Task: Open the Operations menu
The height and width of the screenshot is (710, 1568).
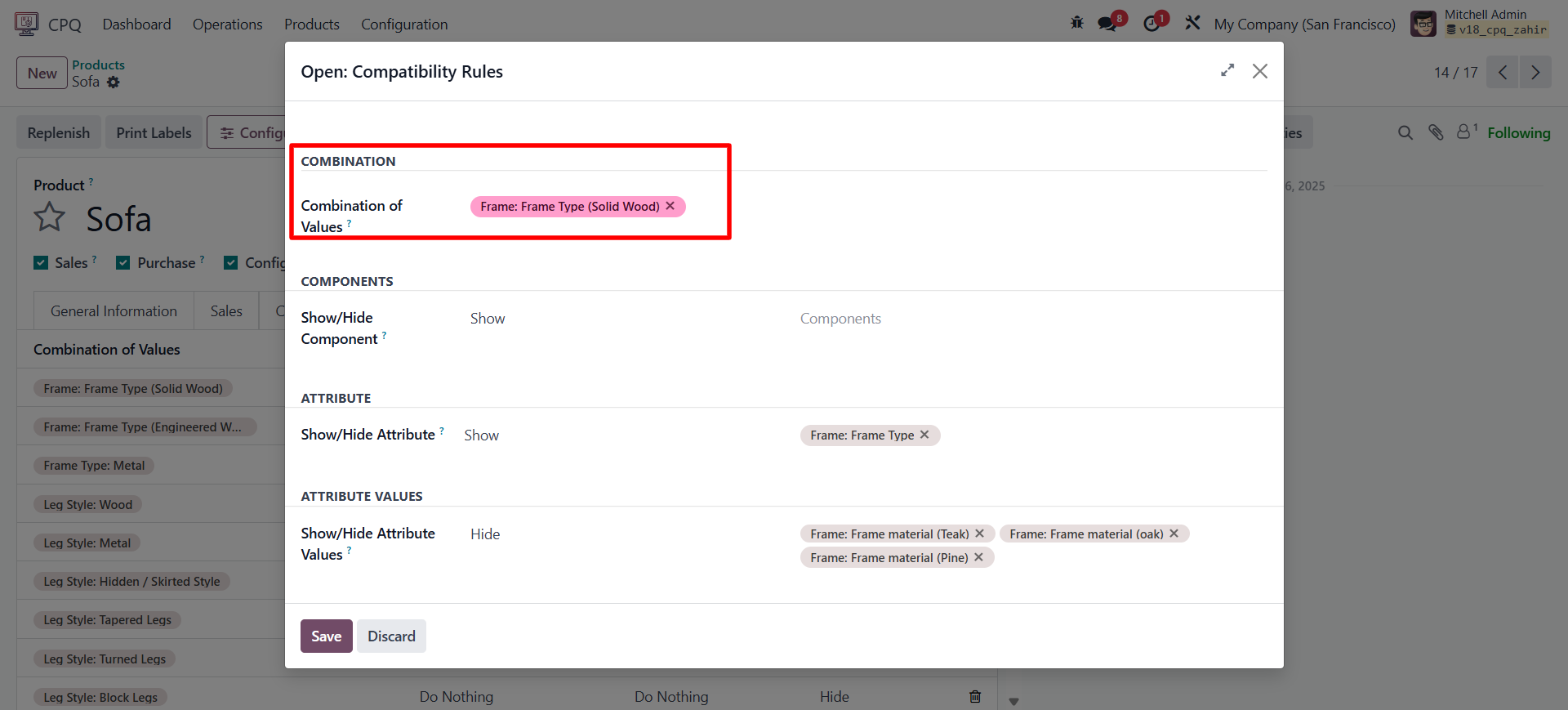Action: click(227, 25)
